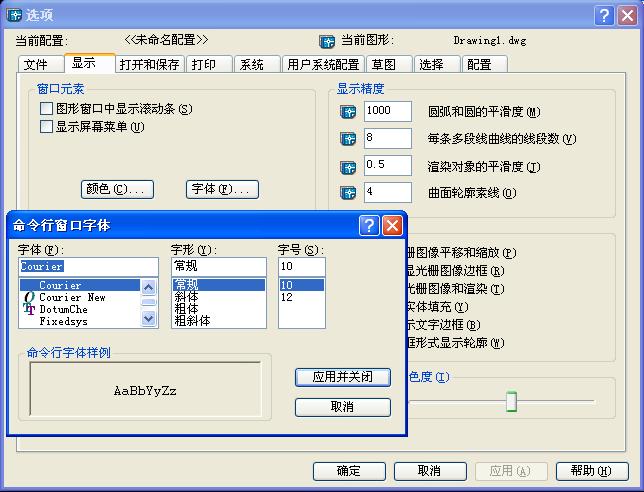Screen dimensions: 644x492
Task: Choose 粗体 font style
Action: [218, 309]
